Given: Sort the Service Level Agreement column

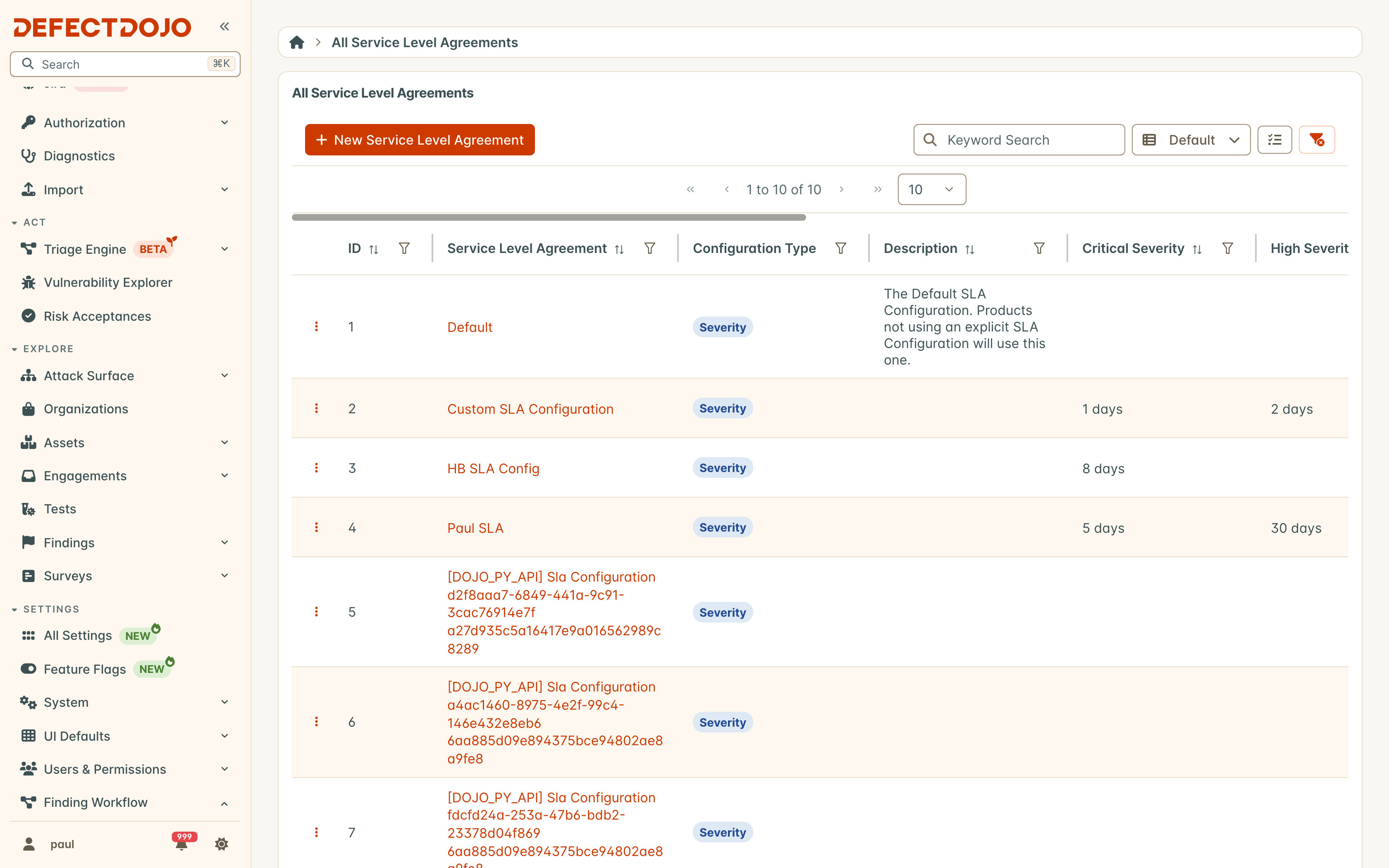Looking at the screenshot, I should (x=619, y=249).
